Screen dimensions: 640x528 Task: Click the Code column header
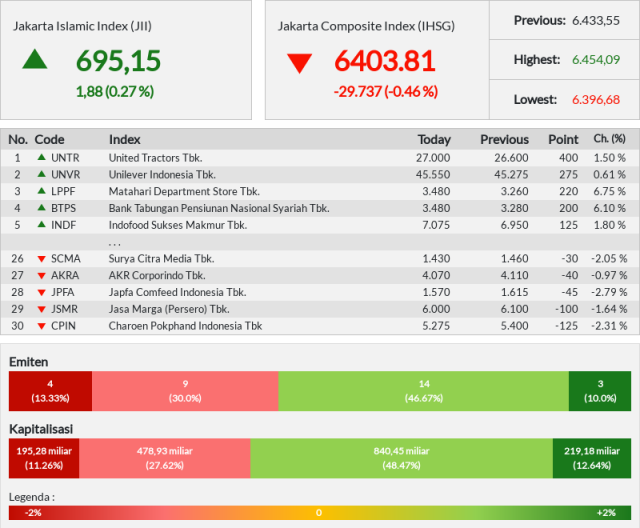tap(49, 140)
